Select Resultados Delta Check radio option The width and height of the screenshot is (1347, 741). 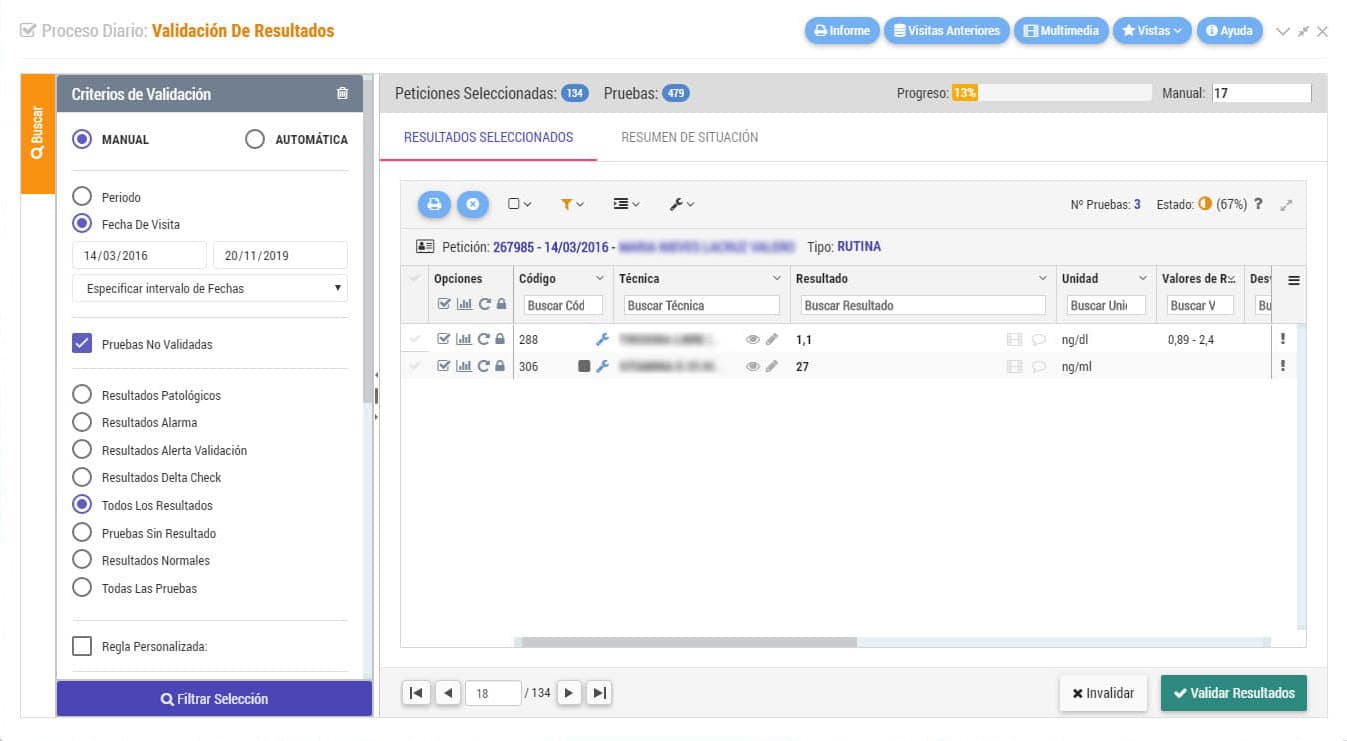tap(82, 477)
